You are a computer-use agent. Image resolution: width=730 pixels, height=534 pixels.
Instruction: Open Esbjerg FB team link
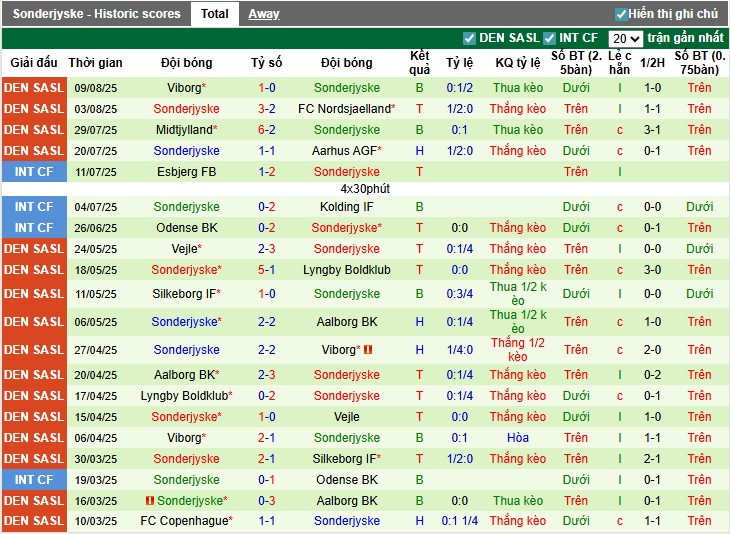[x=186, y=172]
